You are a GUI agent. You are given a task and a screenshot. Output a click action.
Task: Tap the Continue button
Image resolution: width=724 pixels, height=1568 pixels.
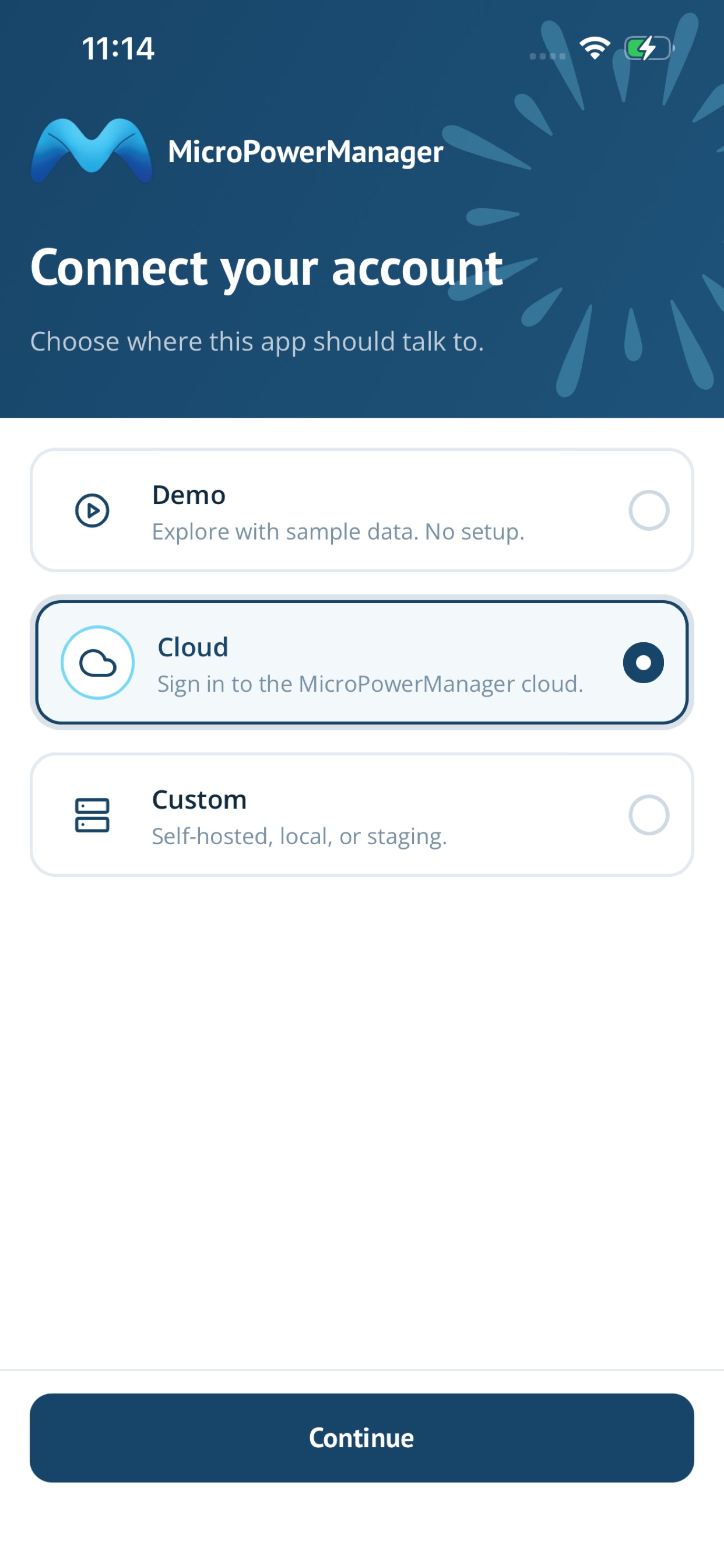pyautogui.click(x=362, y=1438)
